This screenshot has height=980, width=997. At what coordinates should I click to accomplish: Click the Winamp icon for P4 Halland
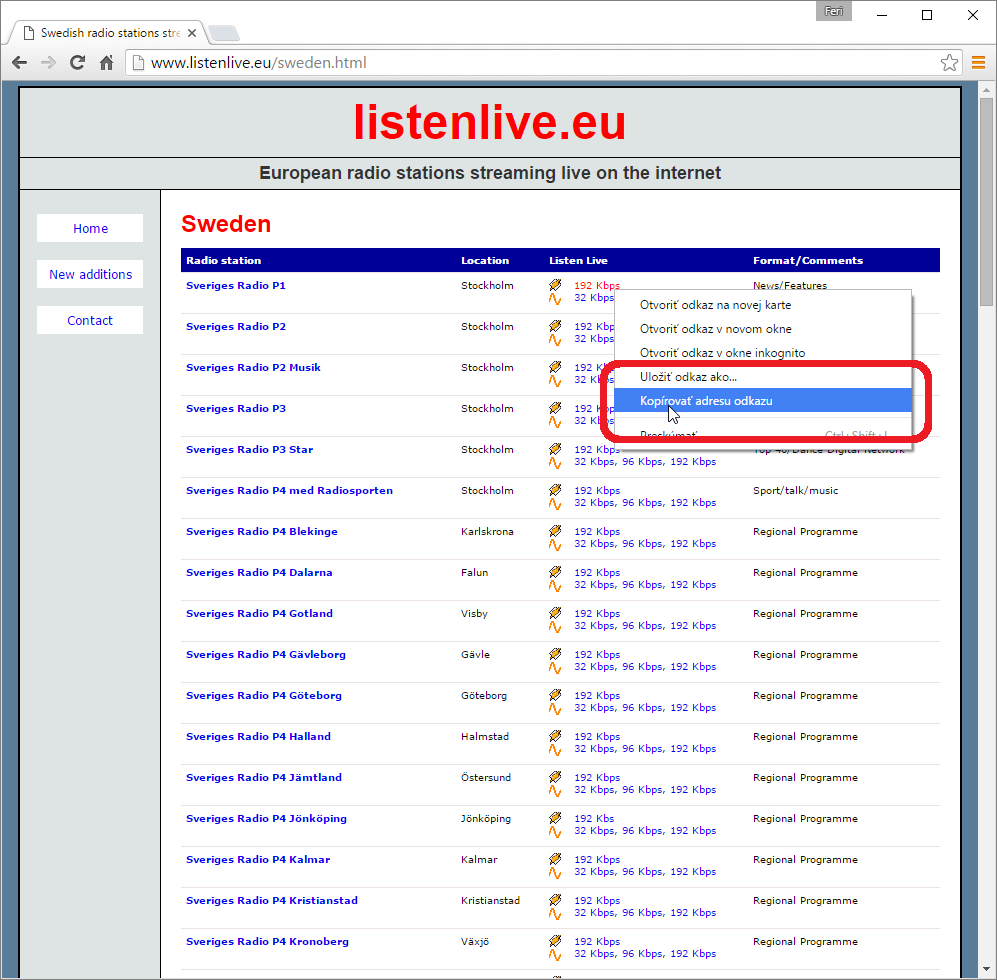pyautogui.click(x=555, y=736)
